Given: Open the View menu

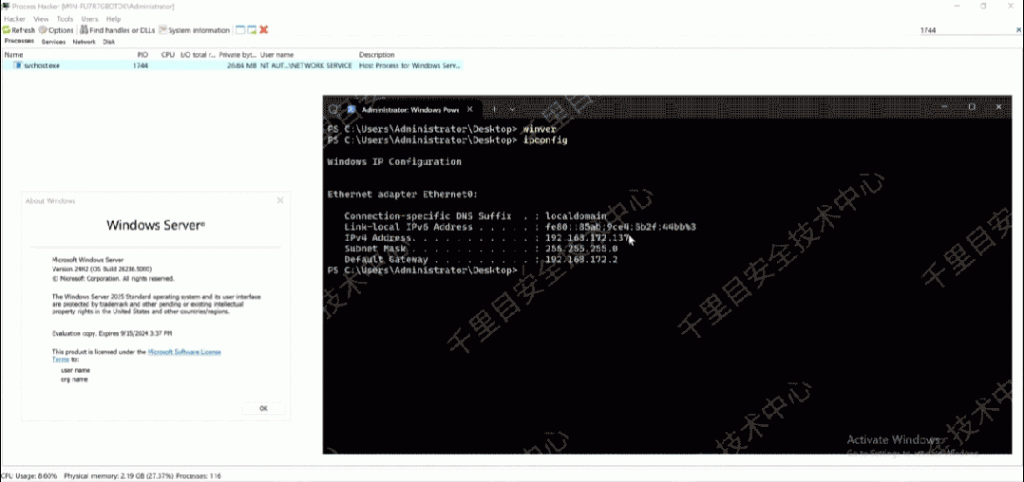Looking at the screenshot, I should [x=40, y=19].
